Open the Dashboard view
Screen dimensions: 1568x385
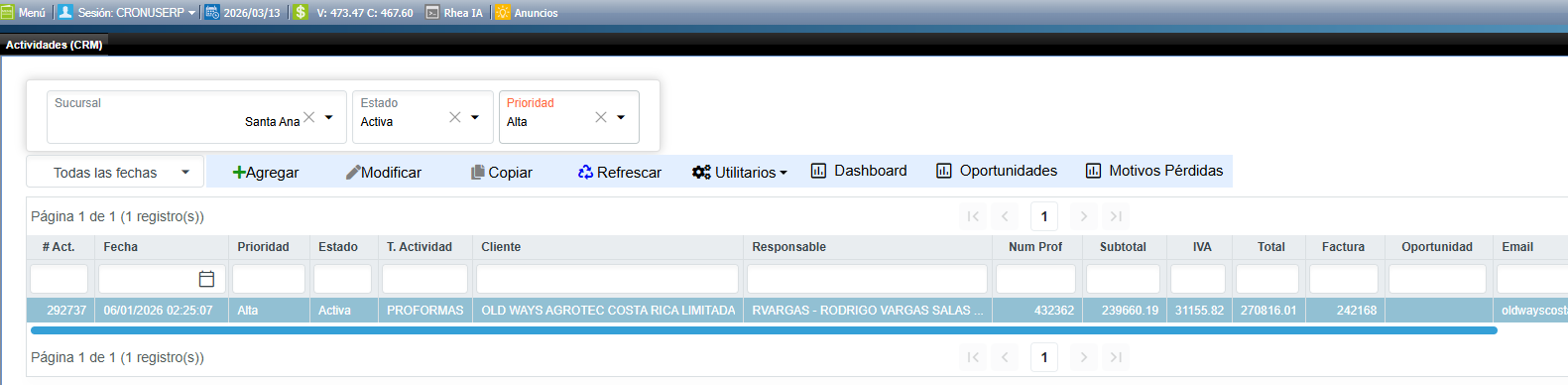click(x=859, y=171)
